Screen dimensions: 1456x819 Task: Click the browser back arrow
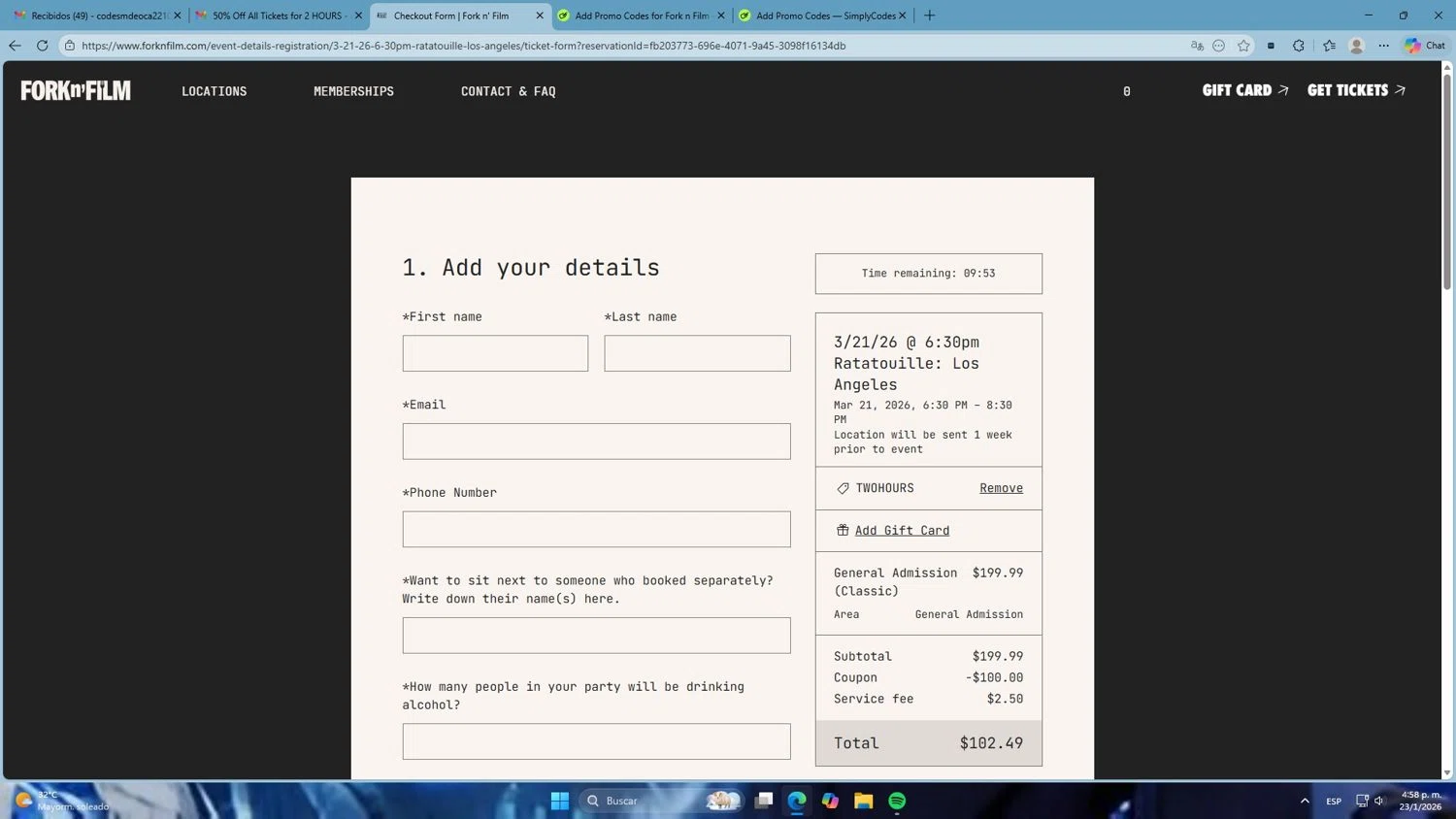(x=15, y=46)
